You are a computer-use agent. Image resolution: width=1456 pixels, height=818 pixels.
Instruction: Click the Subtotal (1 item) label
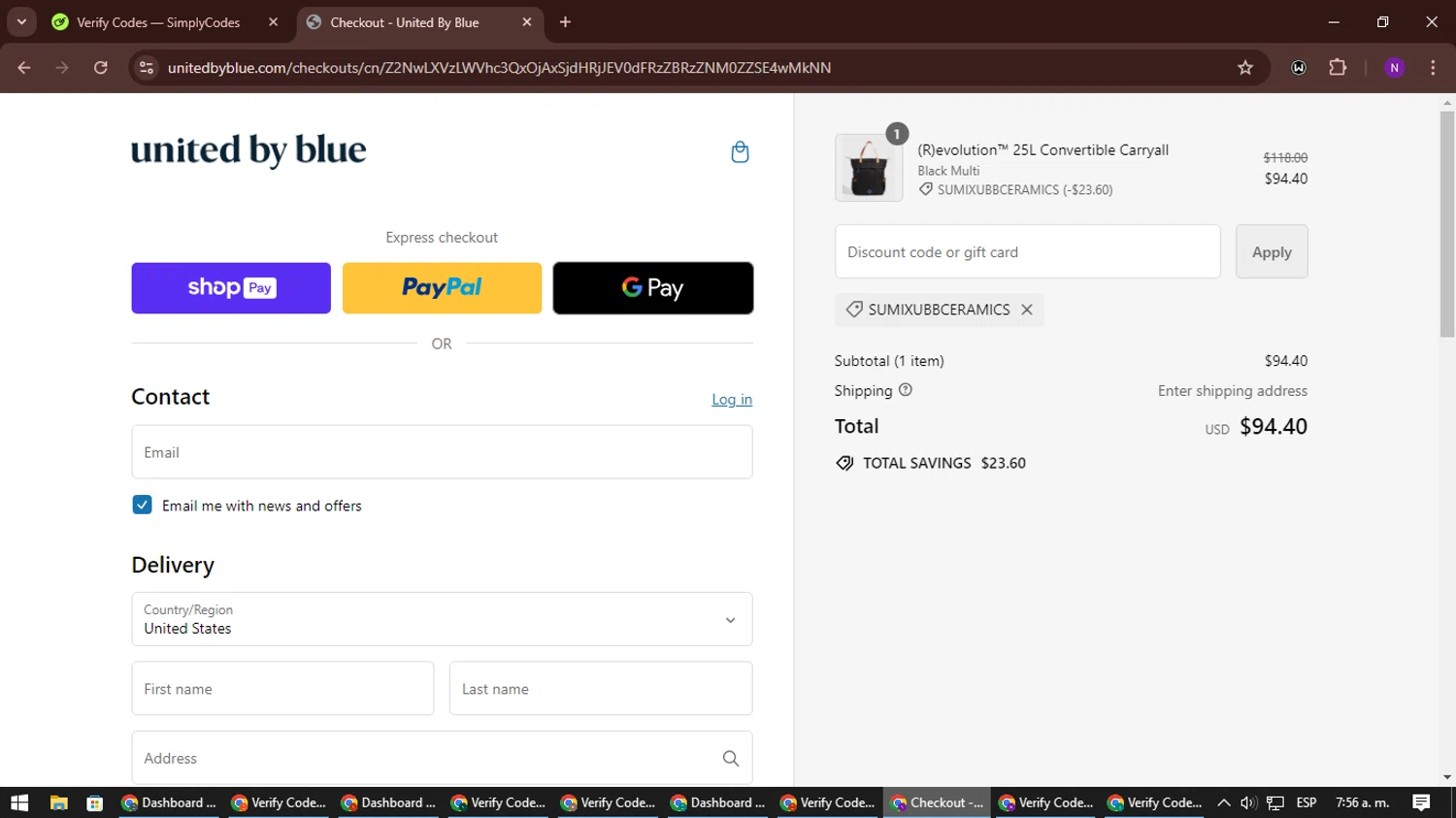point(889,361)
